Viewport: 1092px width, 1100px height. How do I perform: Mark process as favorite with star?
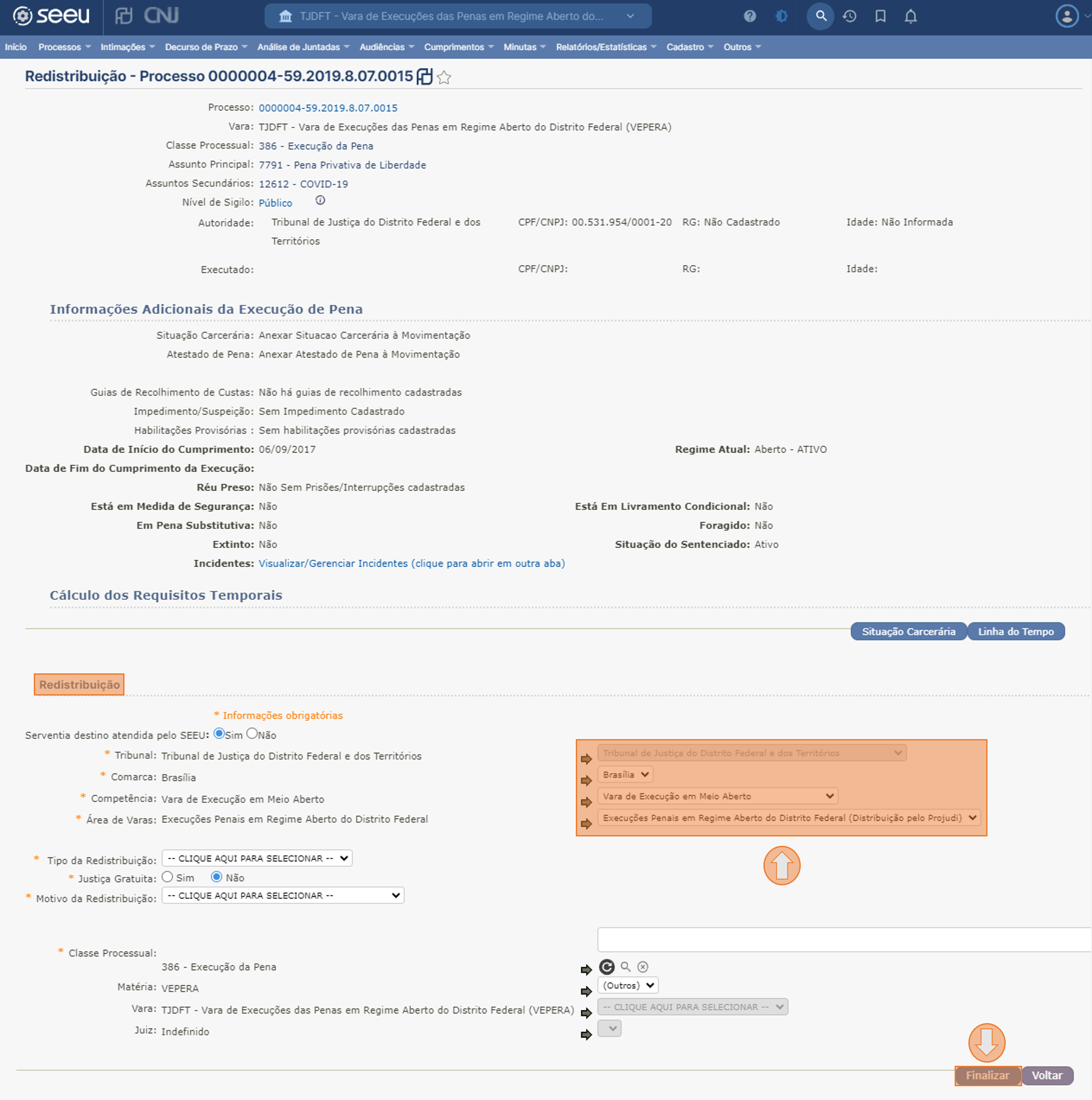(444, 77)
